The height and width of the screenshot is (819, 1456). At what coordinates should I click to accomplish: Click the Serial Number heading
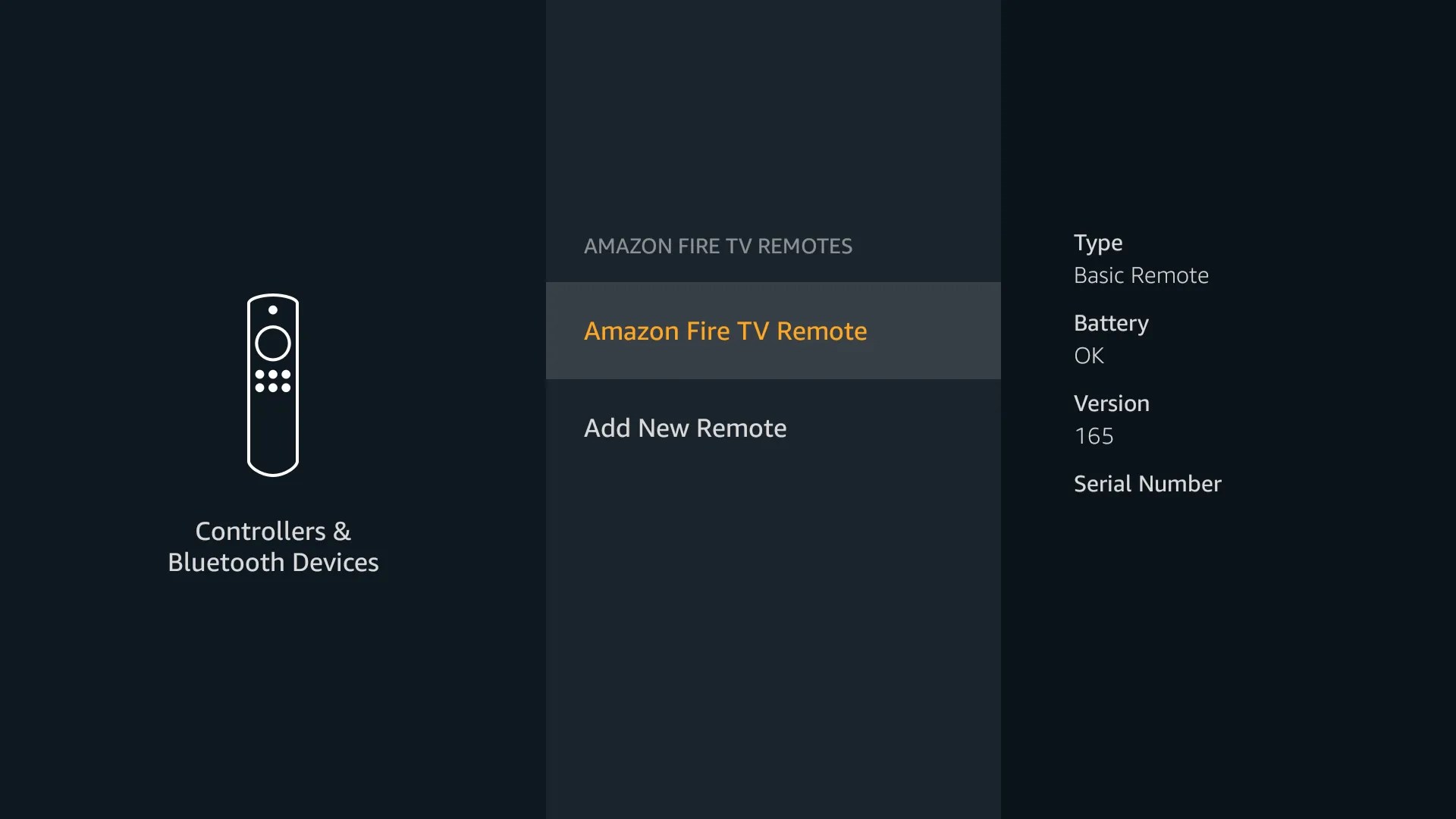click(x=1147, y=484)
